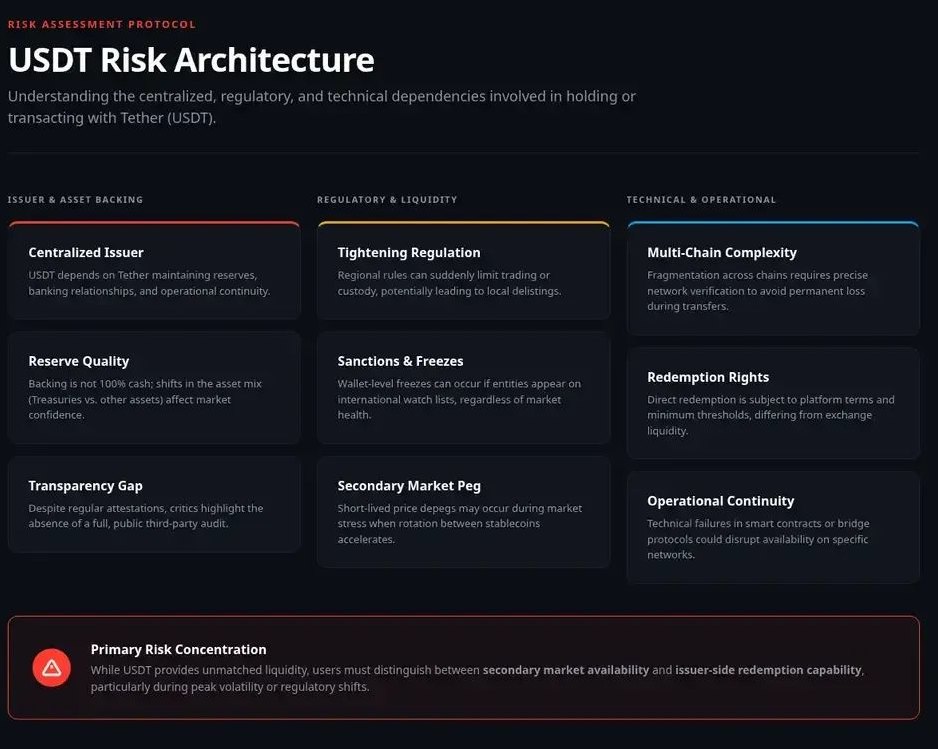Click the red warning triangle icon
The image size is (938, 749).
point(51,667)
